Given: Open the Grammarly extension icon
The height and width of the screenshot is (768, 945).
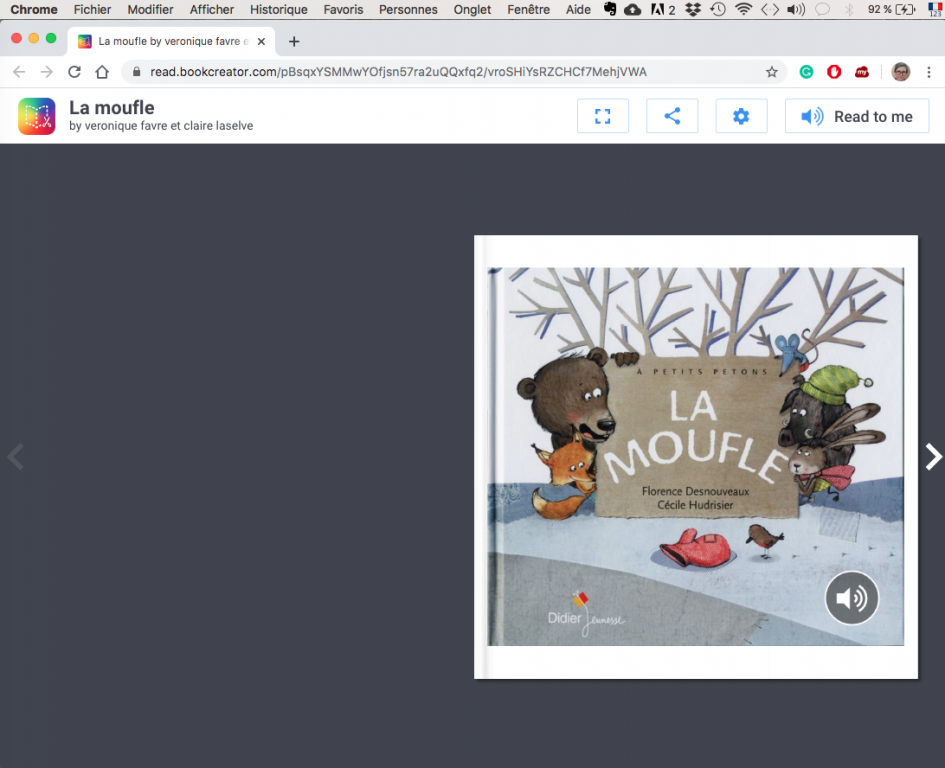Looking at the screenshot, I should tap(806, 72).
